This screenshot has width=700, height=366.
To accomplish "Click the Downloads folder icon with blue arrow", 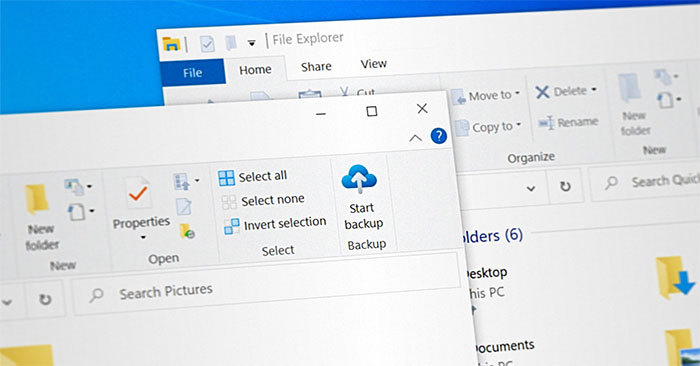I will click(675, 277).
